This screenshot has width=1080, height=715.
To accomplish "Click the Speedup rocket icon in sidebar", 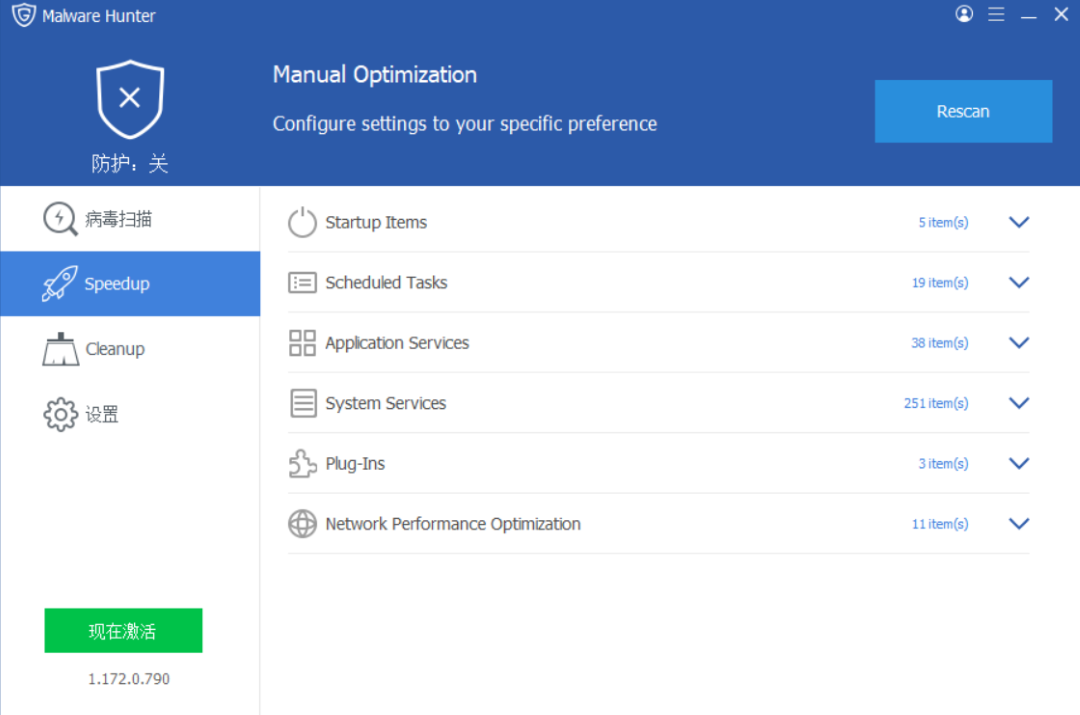I will point(60,283).
